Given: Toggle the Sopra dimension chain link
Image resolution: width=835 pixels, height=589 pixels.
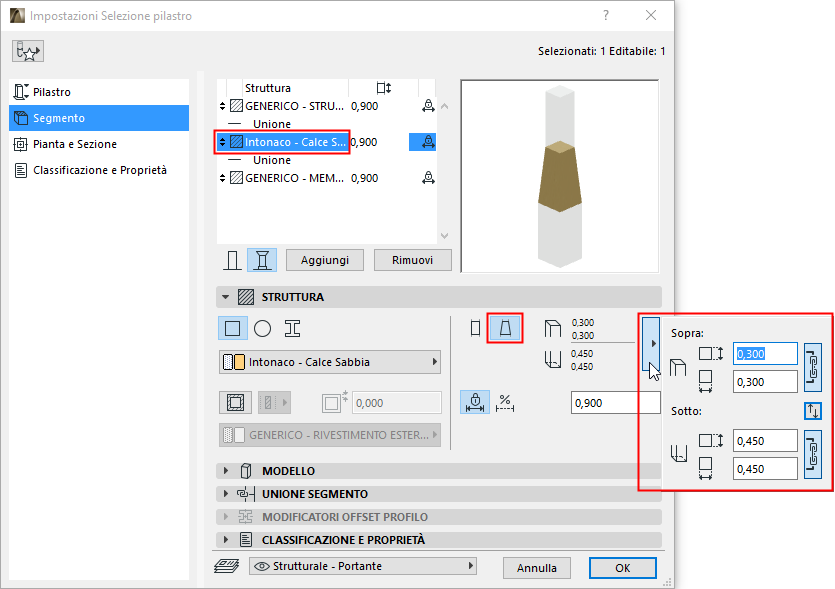Looking at the screenshot, I should click(x=813, y=367).
